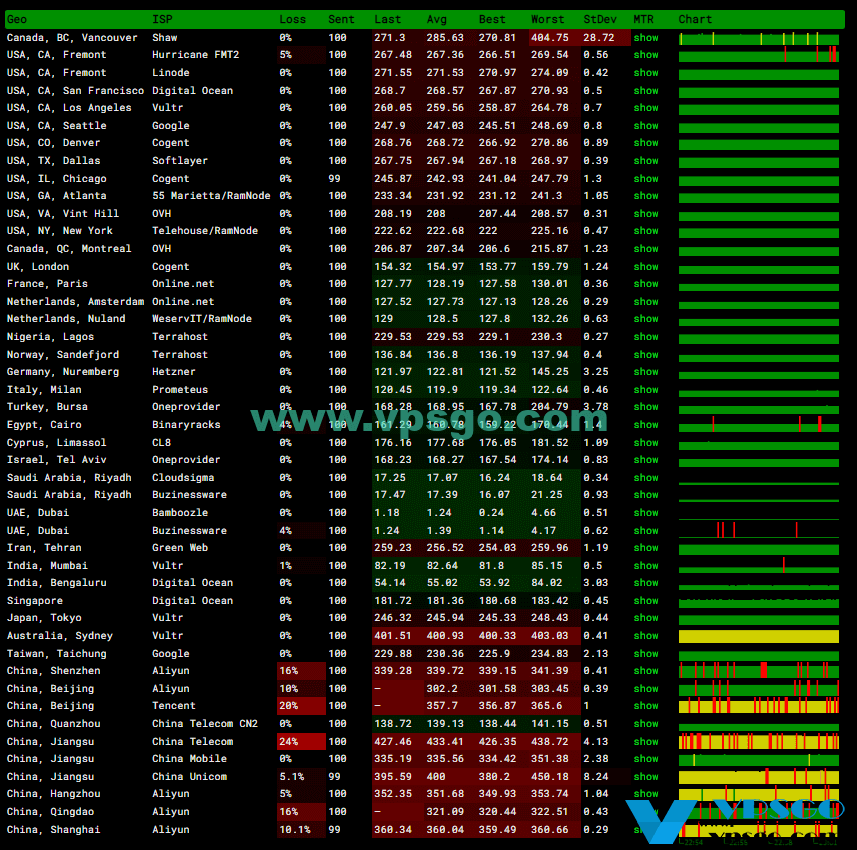This screenshot has height=850, width=857.
Task: Click show for Vint Hill OVH
Action: tap(645, 214)
